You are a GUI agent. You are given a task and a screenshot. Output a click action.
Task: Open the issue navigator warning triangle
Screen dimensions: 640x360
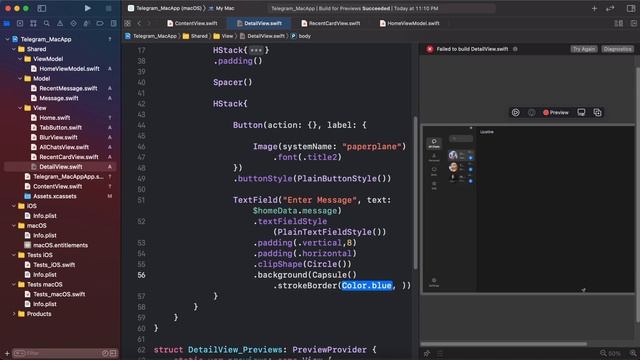click(60, 24)
